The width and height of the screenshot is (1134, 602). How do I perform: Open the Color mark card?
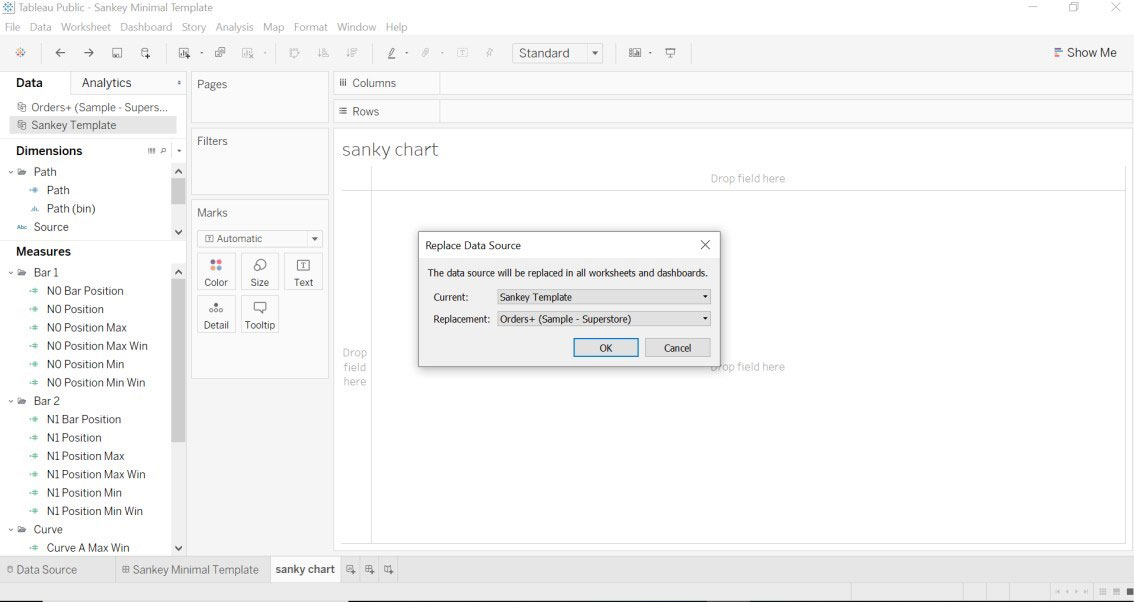click(216, 270)
